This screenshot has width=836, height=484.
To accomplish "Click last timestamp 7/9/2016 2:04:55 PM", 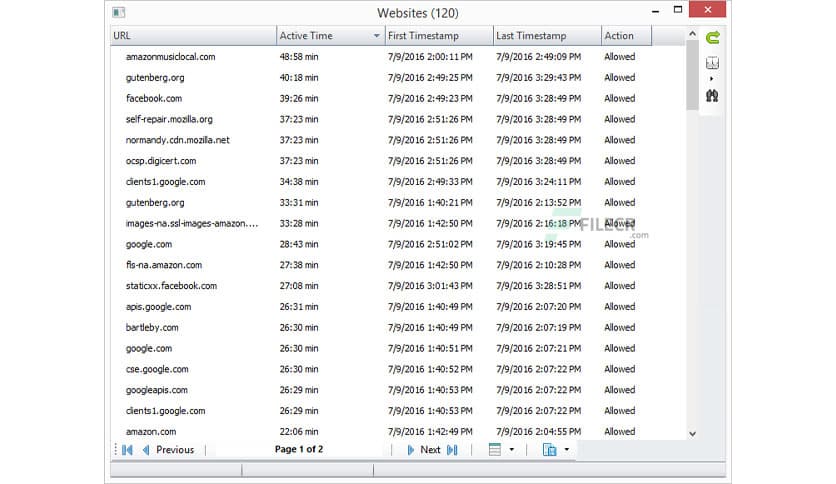I will [x=538, y=432].
